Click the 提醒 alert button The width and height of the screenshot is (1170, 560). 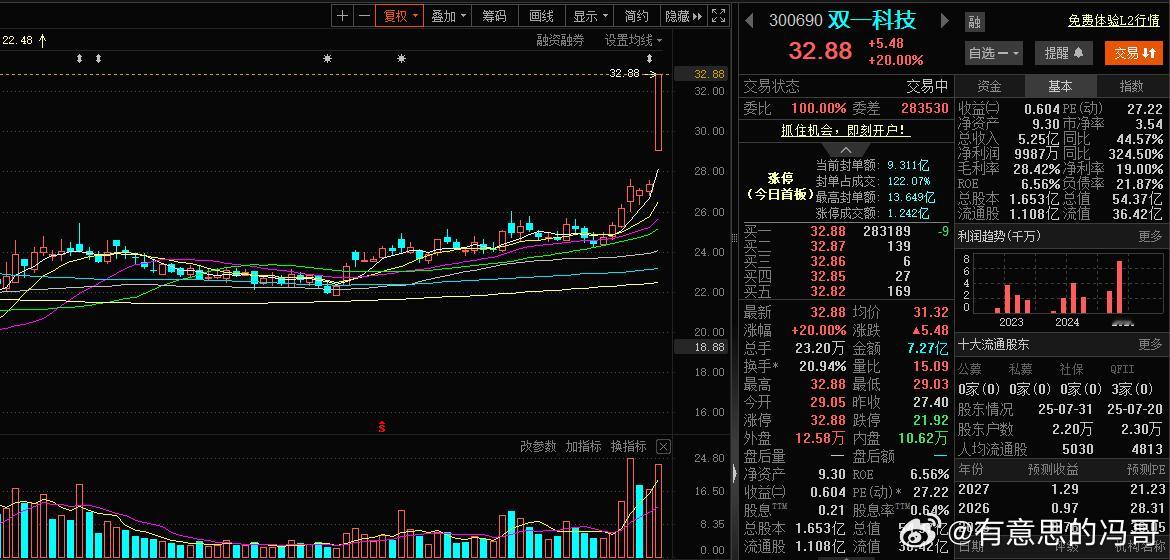pyautogui.click(x=1064, y=53)
